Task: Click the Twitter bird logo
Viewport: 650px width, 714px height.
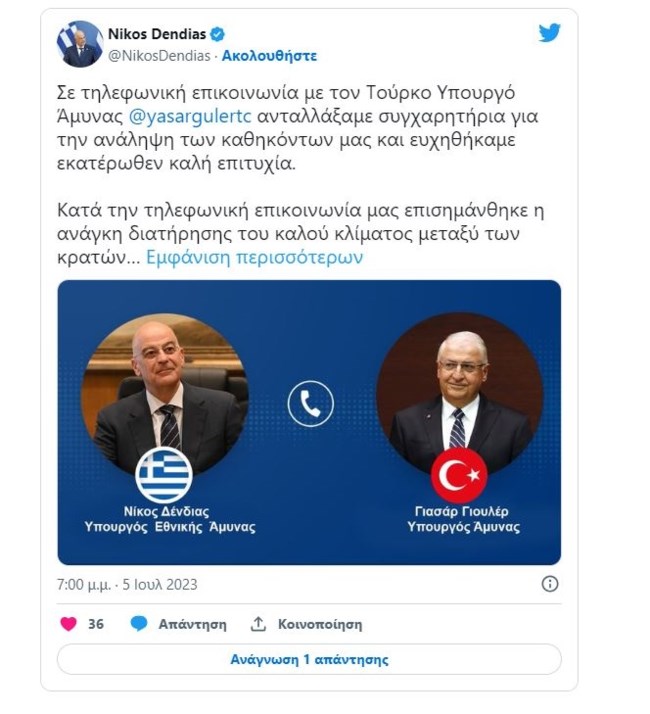Action: 549,33
